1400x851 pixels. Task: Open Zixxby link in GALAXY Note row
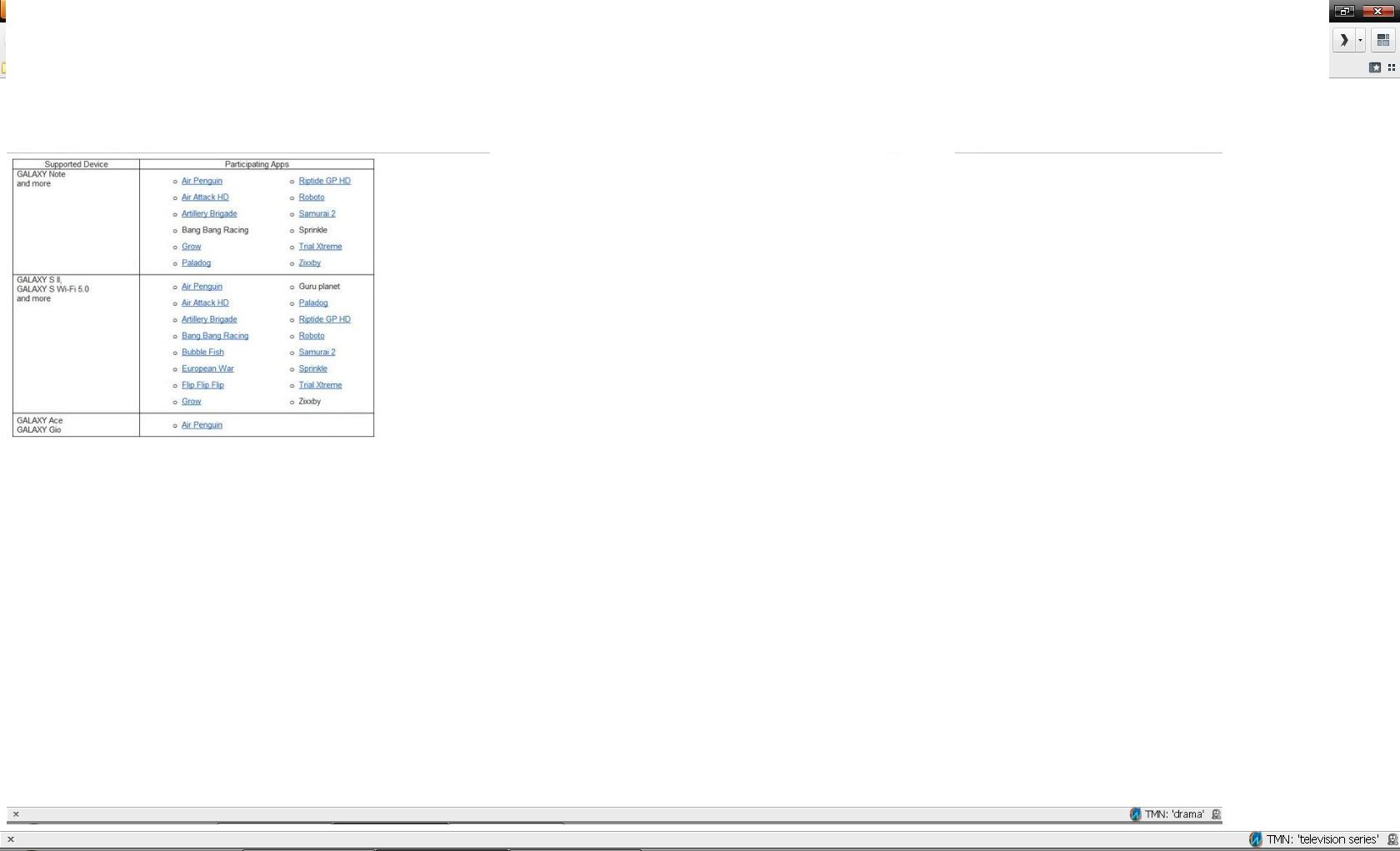[309, 263]
